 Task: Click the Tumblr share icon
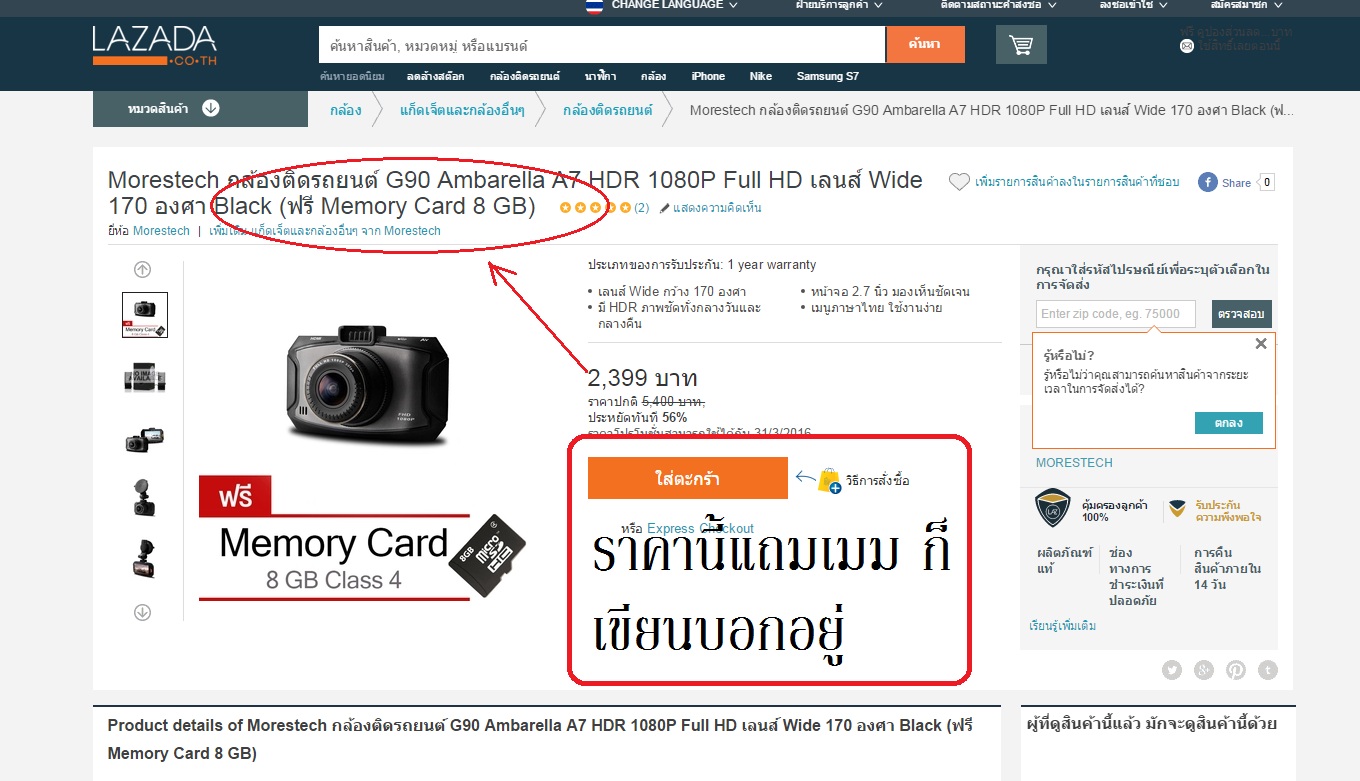[1268, 670]
